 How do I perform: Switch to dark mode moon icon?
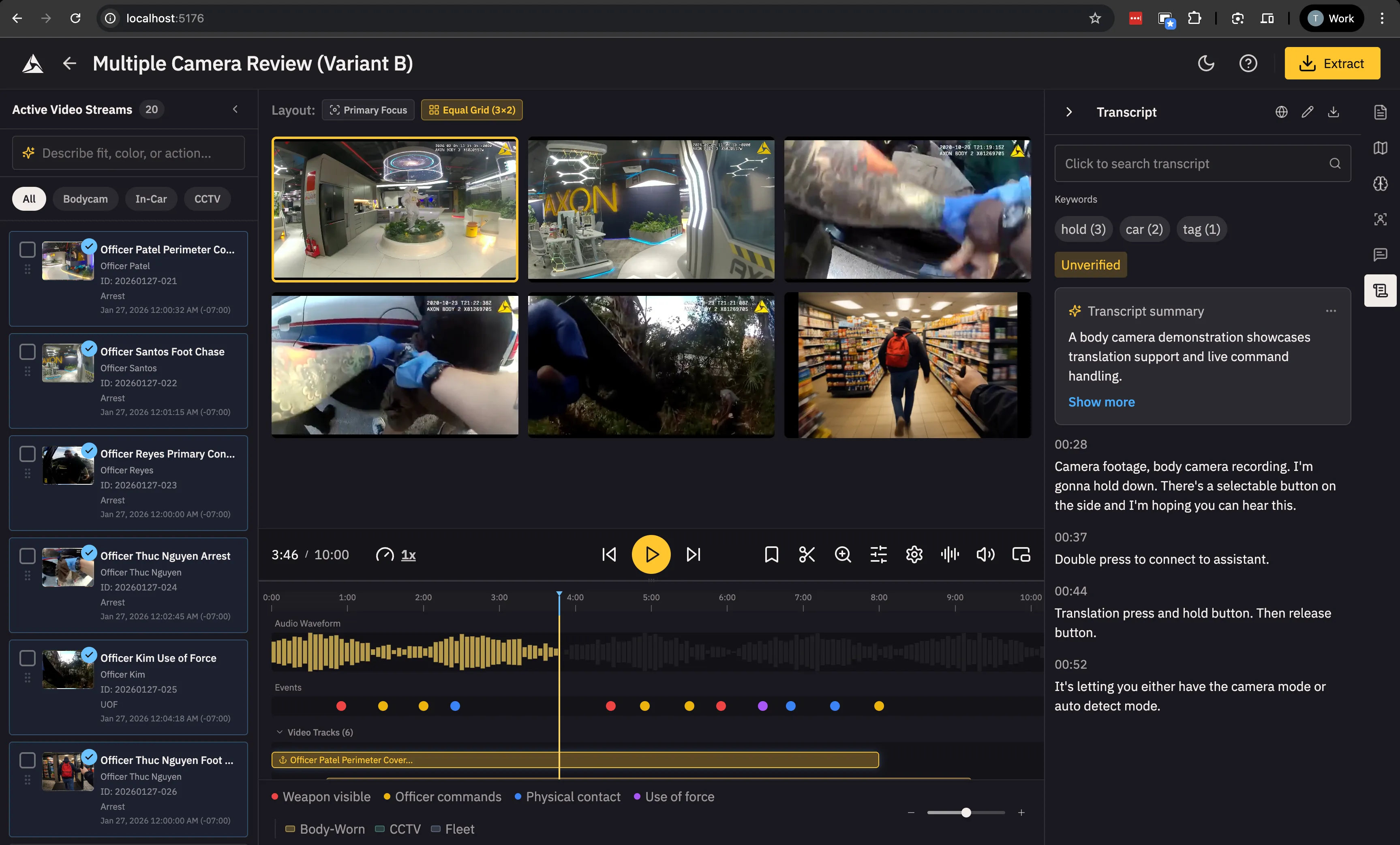[1206, 63]
